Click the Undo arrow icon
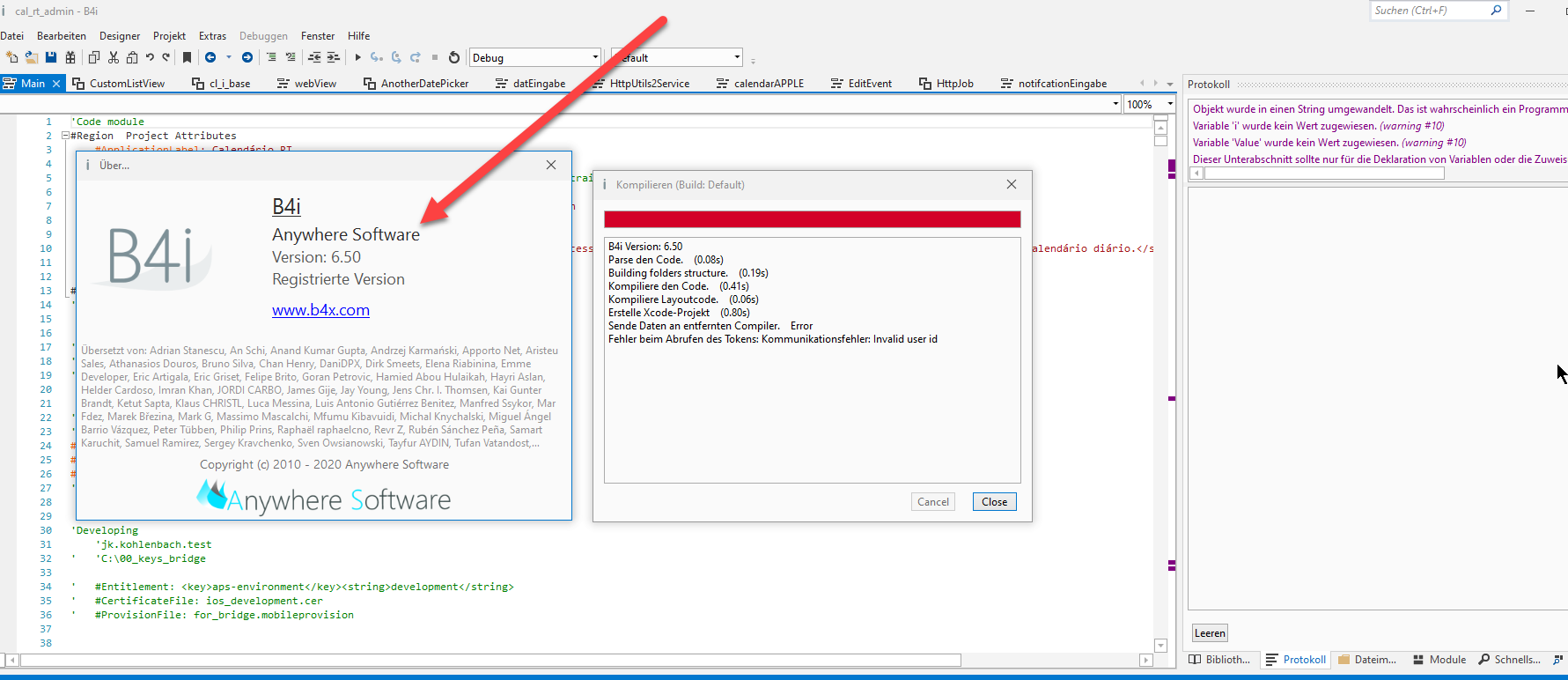Viewport: 1568px width, 680px height. pyautogui.click(x=150, y=57)
